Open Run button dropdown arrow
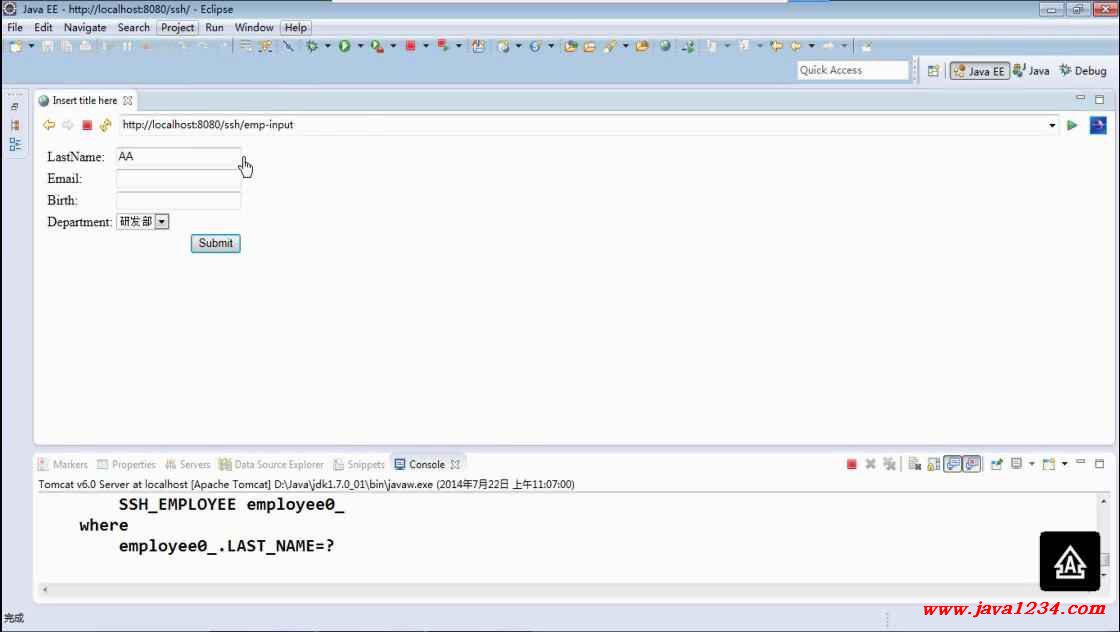This screenshot has height=632, width=1120. (x=360, y=46)
